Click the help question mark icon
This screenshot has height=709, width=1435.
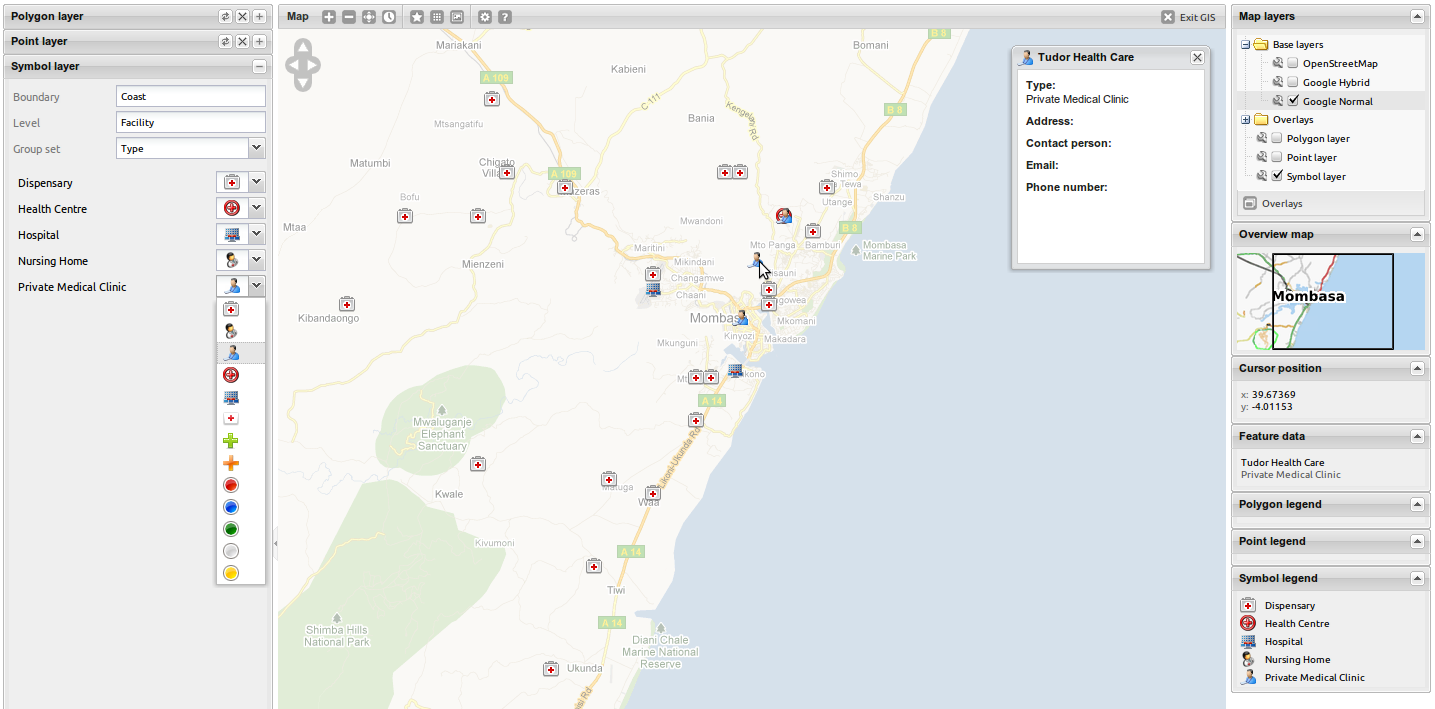(x=505, y=17)
